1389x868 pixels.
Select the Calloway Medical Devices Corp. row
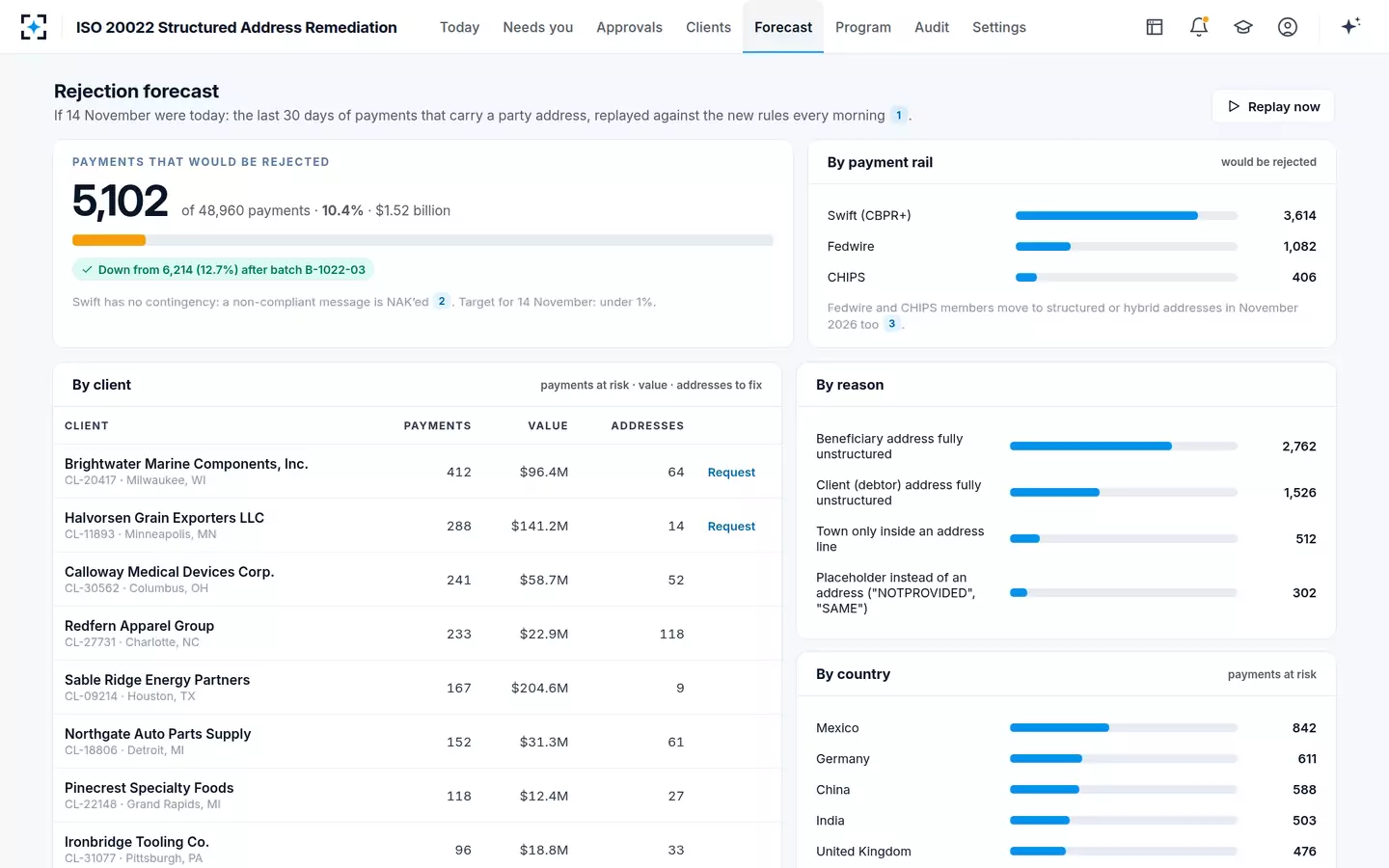click(417, 580)
